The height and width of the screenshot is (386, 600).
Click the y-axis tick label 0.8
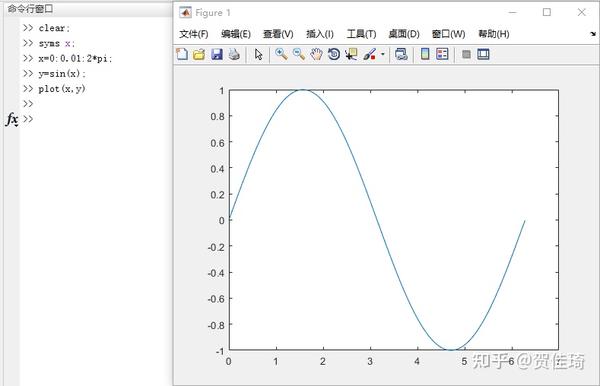(217, 116)
